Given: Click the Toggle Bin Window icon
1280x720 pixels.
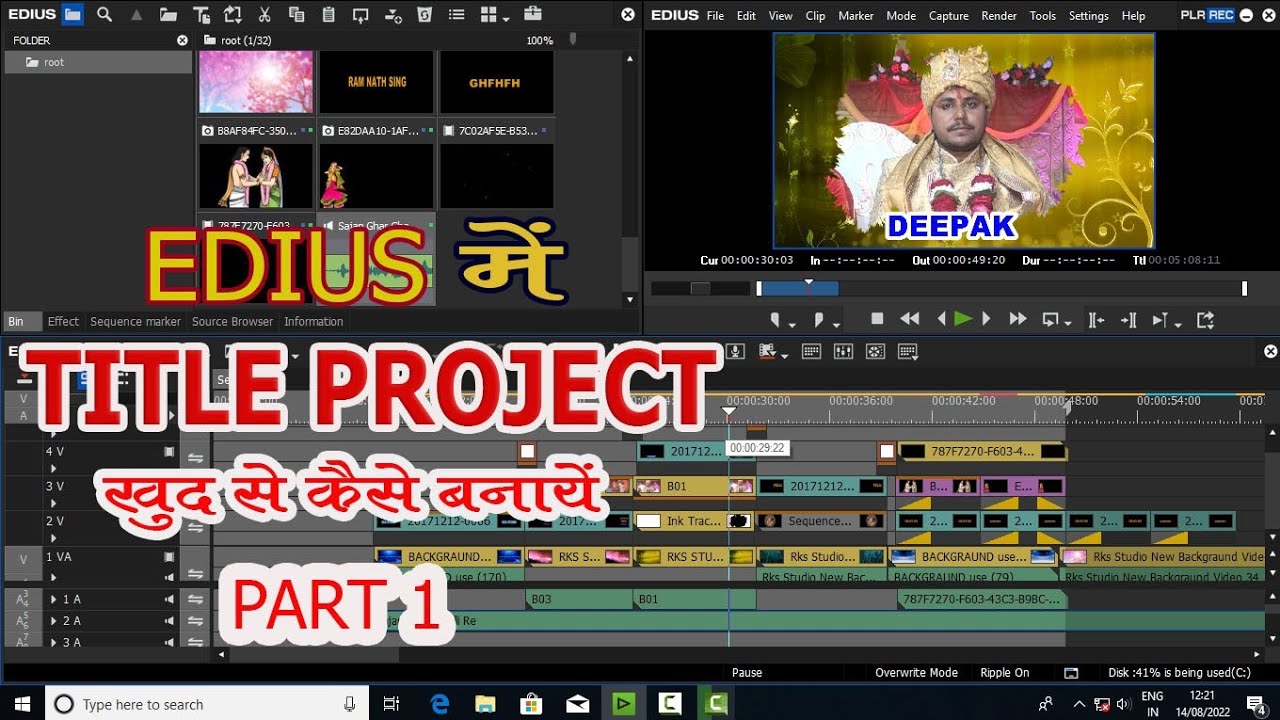Looking at the screenshot, I should (x=811, y=351).
